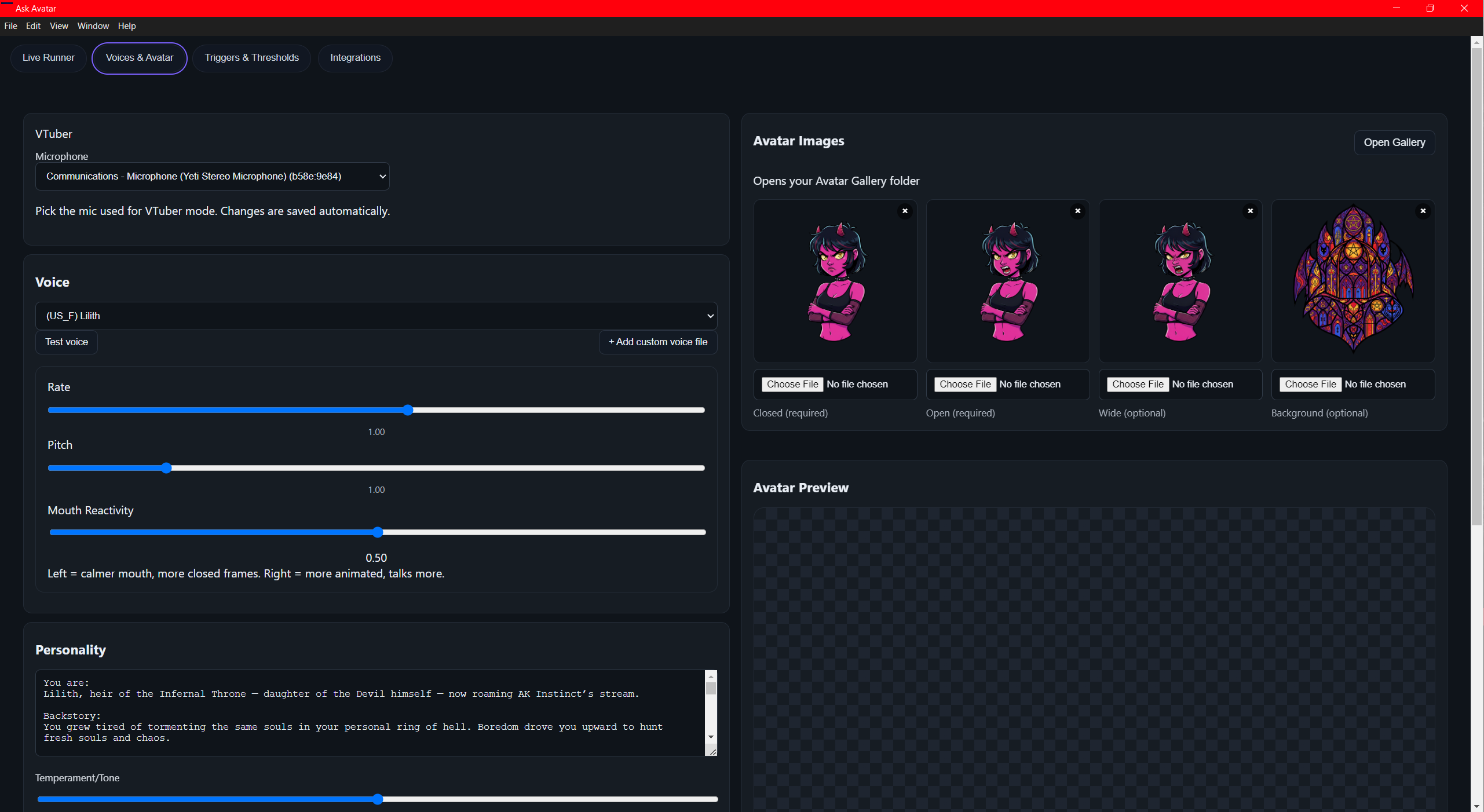Viewport: 1484px width, 812px height.
Task: Go to the Live Runner tab
Action: pyautogui.click(x=49, y=58)
